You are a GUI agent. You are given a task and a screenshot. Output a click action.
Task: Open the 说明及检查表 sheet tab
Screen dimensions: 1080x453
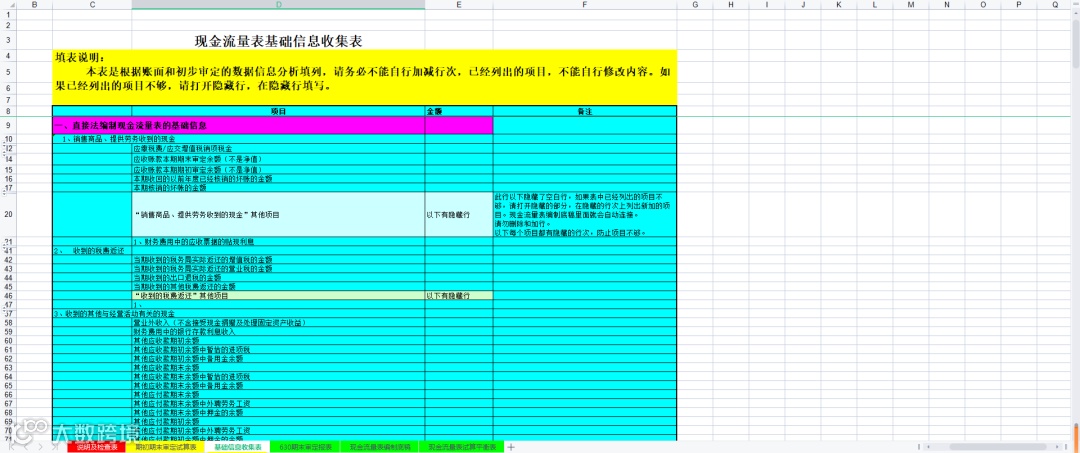pyautogui.click(x=96, y=447)
